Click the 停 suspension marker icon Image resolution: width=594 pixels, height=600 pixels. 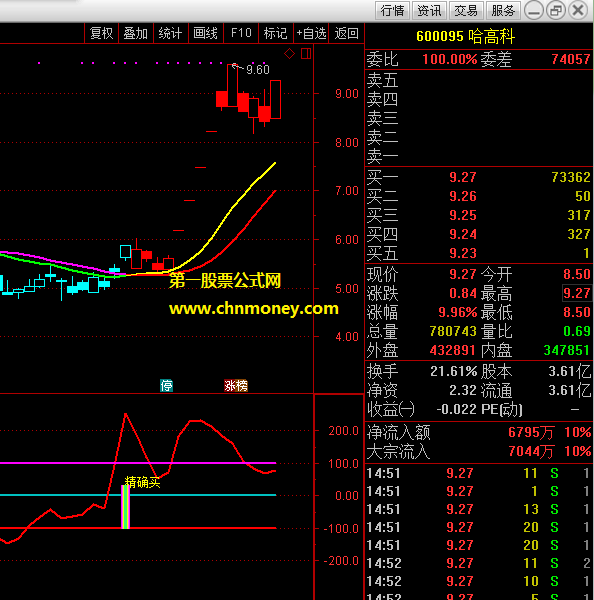pos(166,385)
